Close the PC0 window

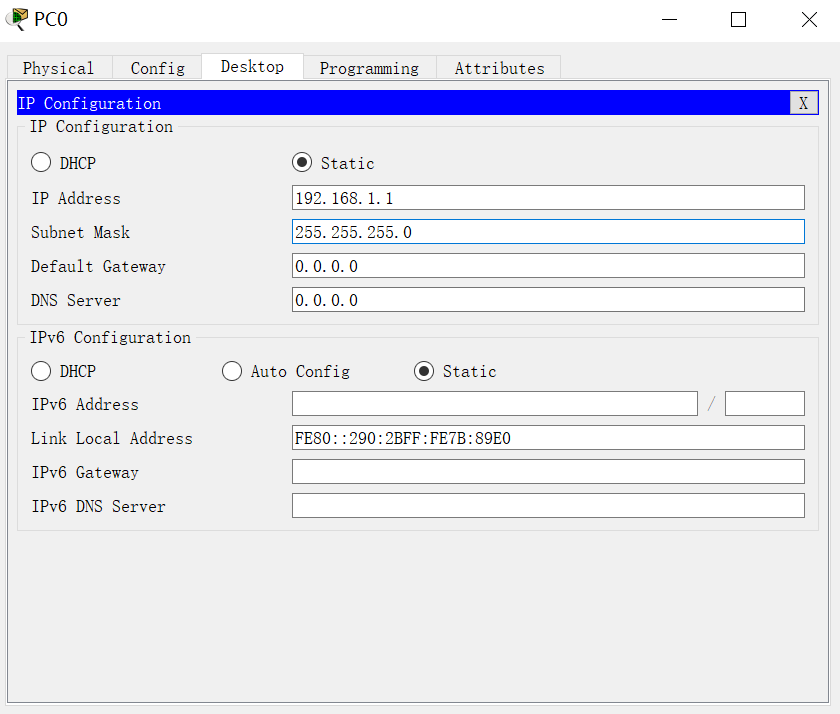tap(809, 20)
